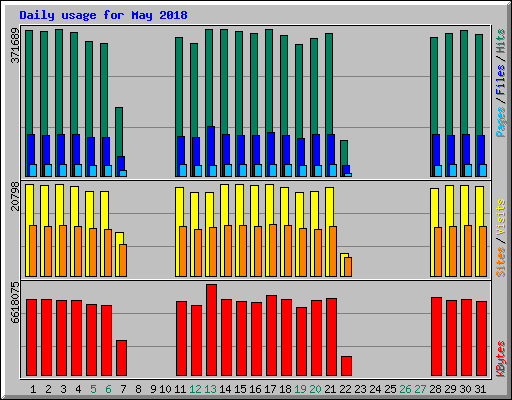Click the short red KBytes bar for day 22
The image size is (512, 400).
[346, 366]
